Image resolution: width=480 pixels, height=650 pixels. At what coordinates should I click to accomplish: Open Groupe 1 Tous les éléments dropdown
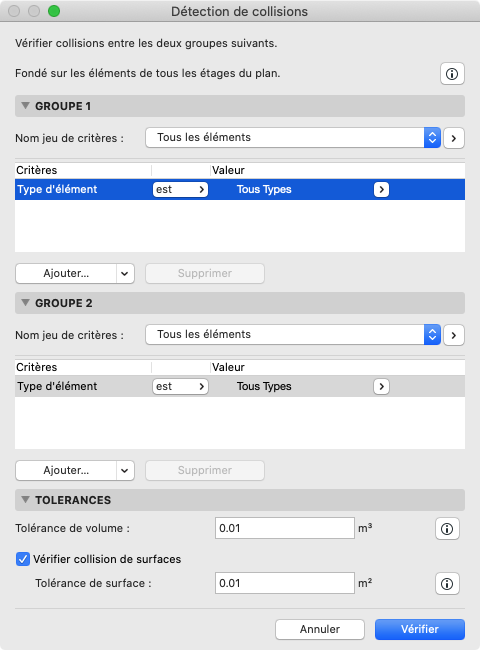pos(293,138)
